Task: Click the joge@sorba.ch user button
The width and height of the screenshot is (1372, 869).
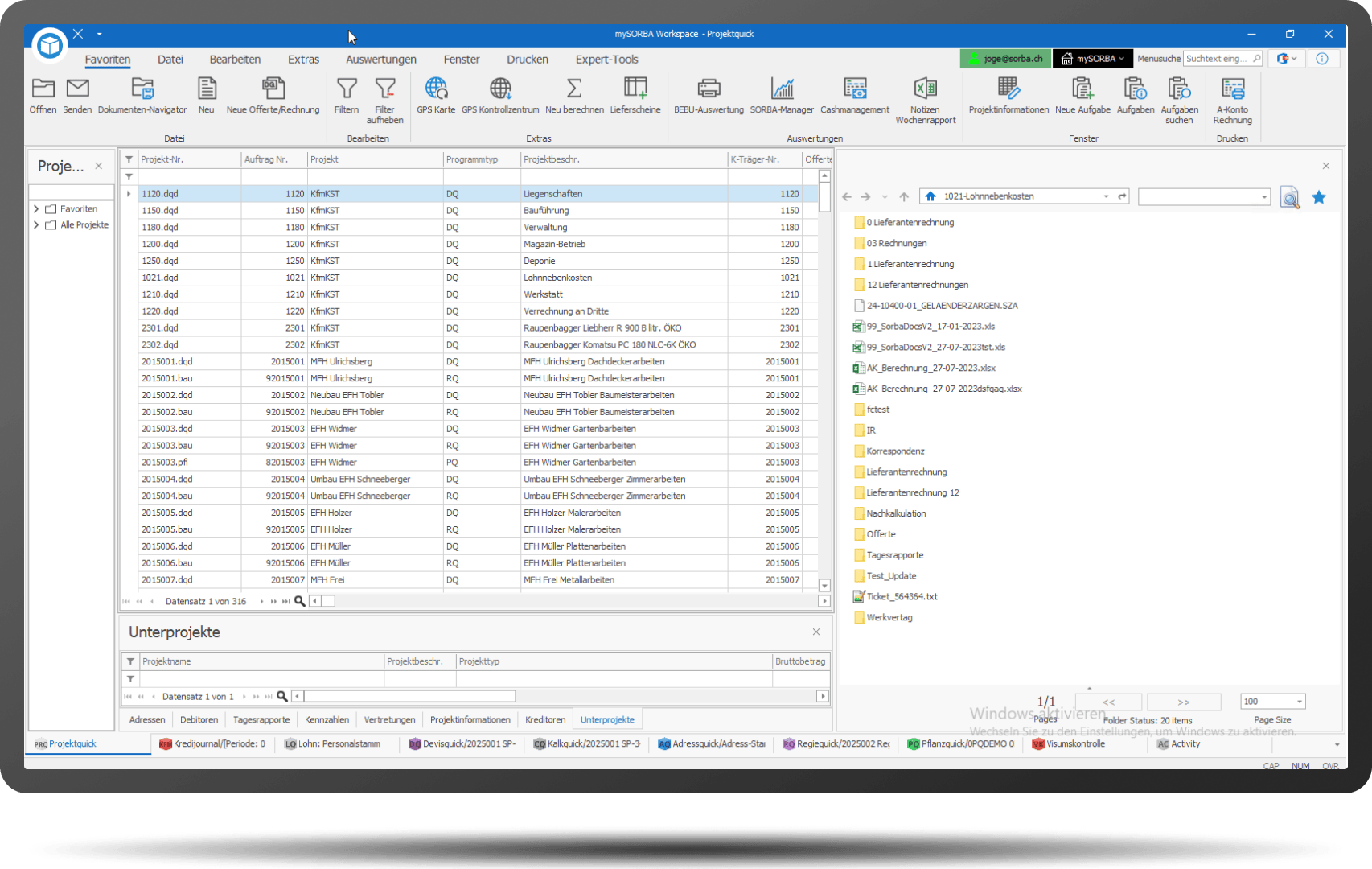Action: [x=1005, y=59]
